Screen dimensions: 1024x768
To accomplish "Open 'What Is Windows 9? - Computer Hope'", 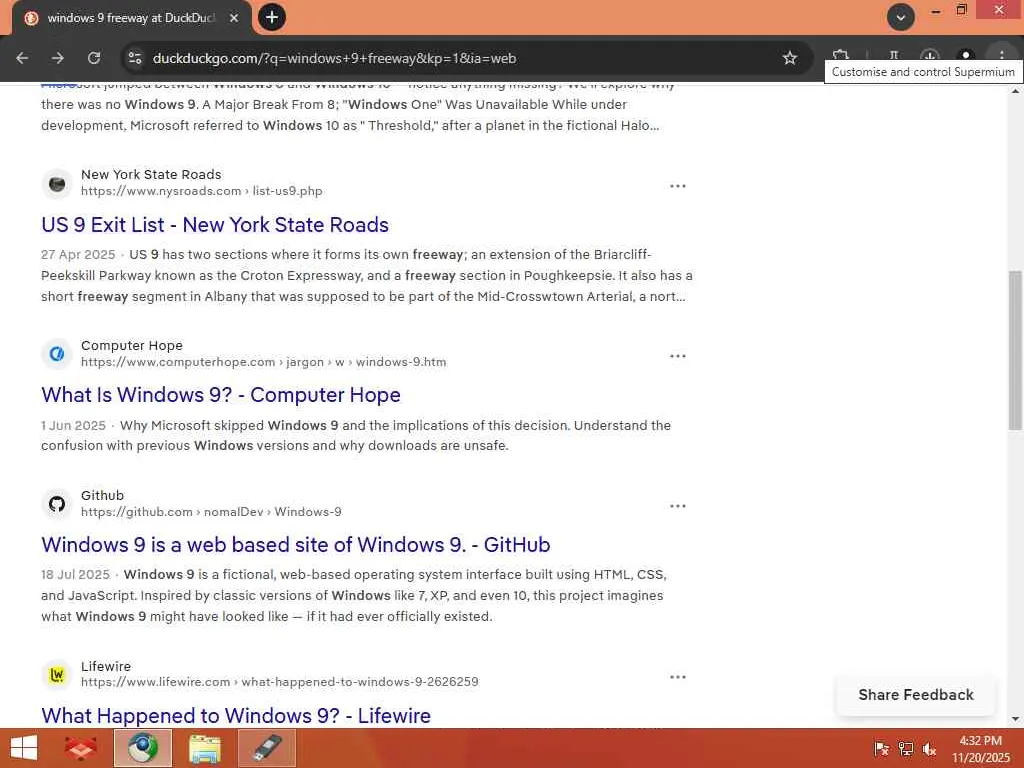I will [221, 395].
